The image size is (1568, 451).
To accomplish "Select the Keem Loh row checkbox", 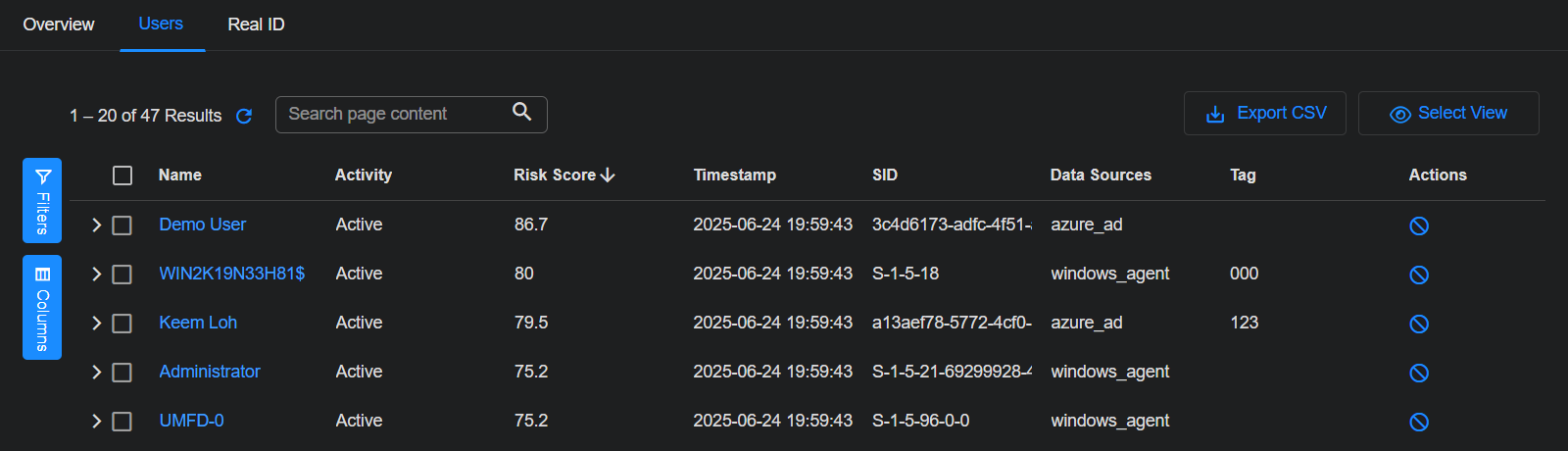I will pos(122,324).
